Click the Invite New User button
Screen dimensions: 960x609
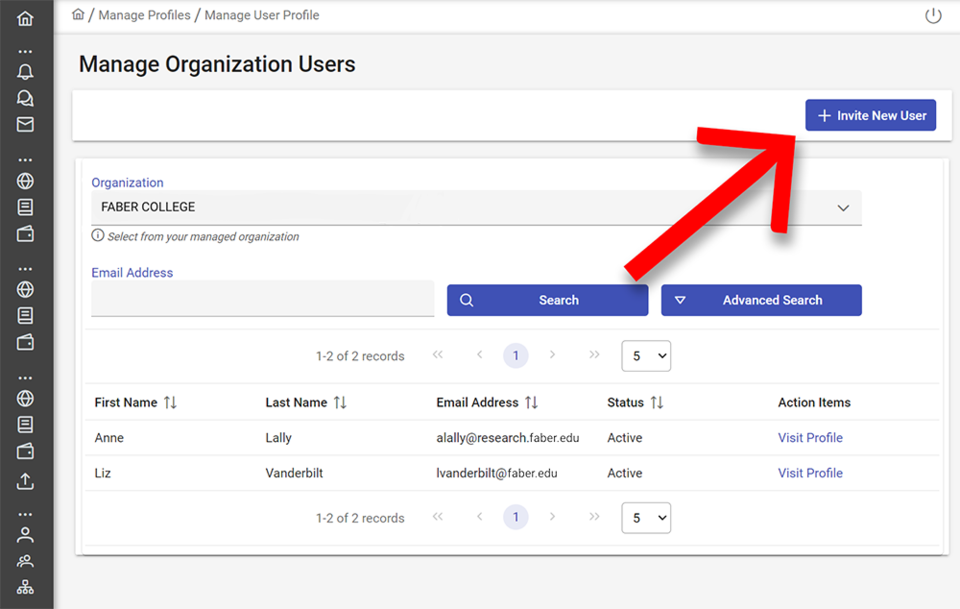click(x=870, y=114)
